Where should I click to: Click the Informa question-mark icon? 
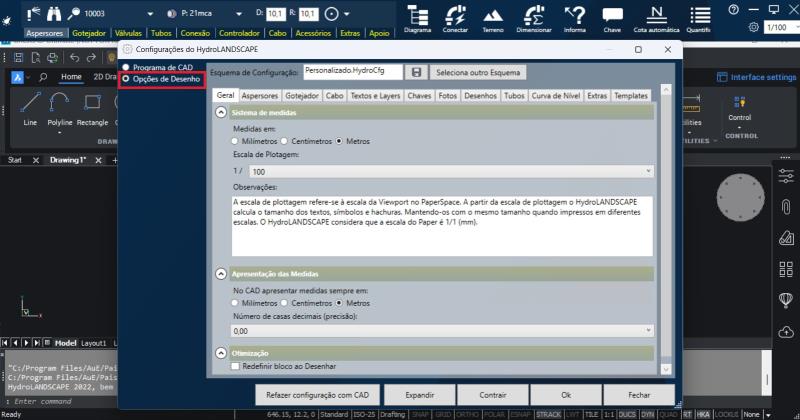click(575, 15)
